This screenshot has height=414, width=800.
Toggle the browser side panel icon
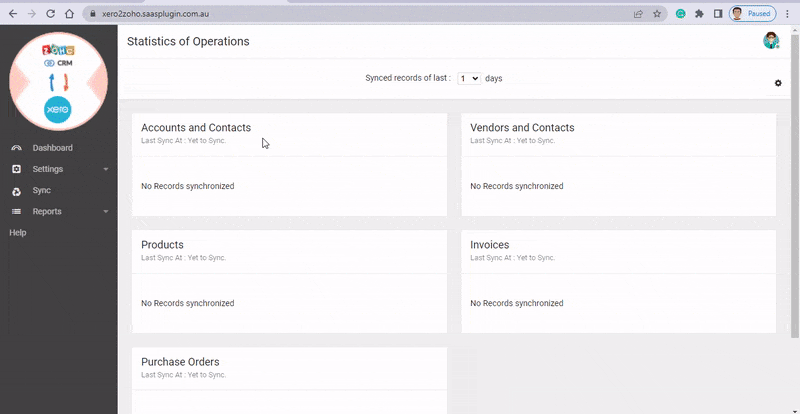point(718,14)
